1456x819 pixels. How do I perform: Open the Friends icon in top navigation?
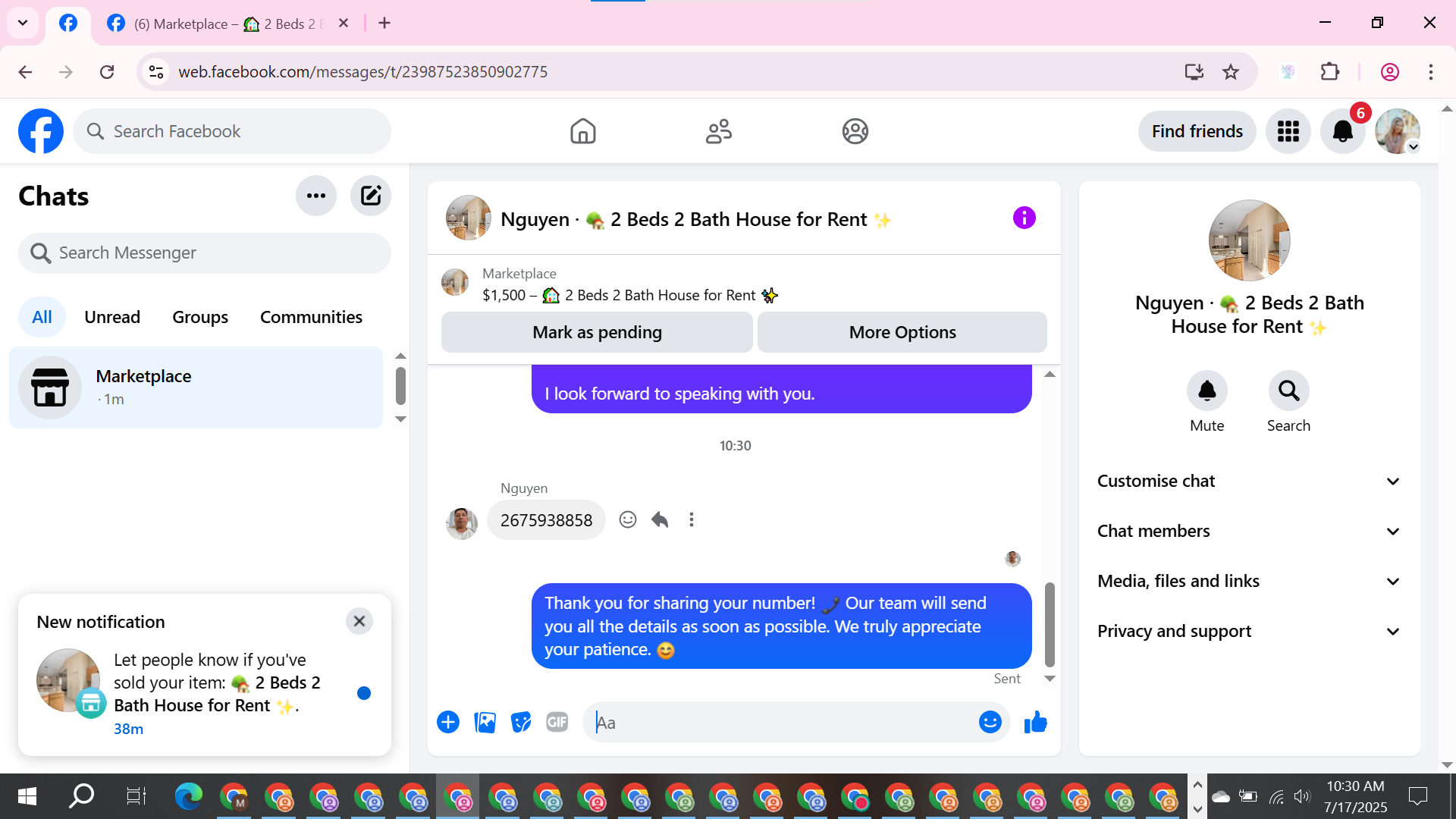coord(718,131)
